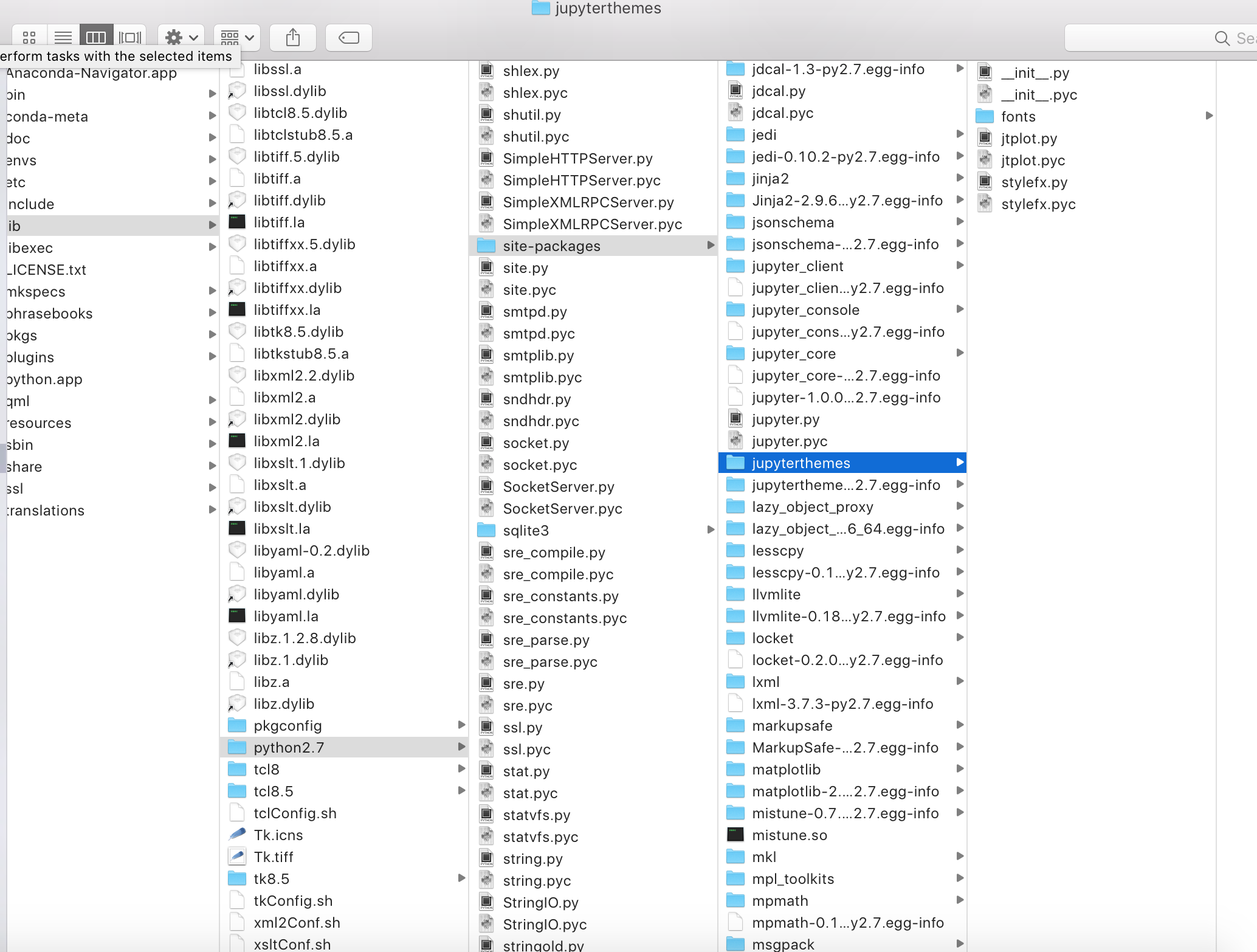The height and width of the screenshot is (952, 1257).
Task: Click the jupyterthemes folder icon in the title bar
Action: 540,9
